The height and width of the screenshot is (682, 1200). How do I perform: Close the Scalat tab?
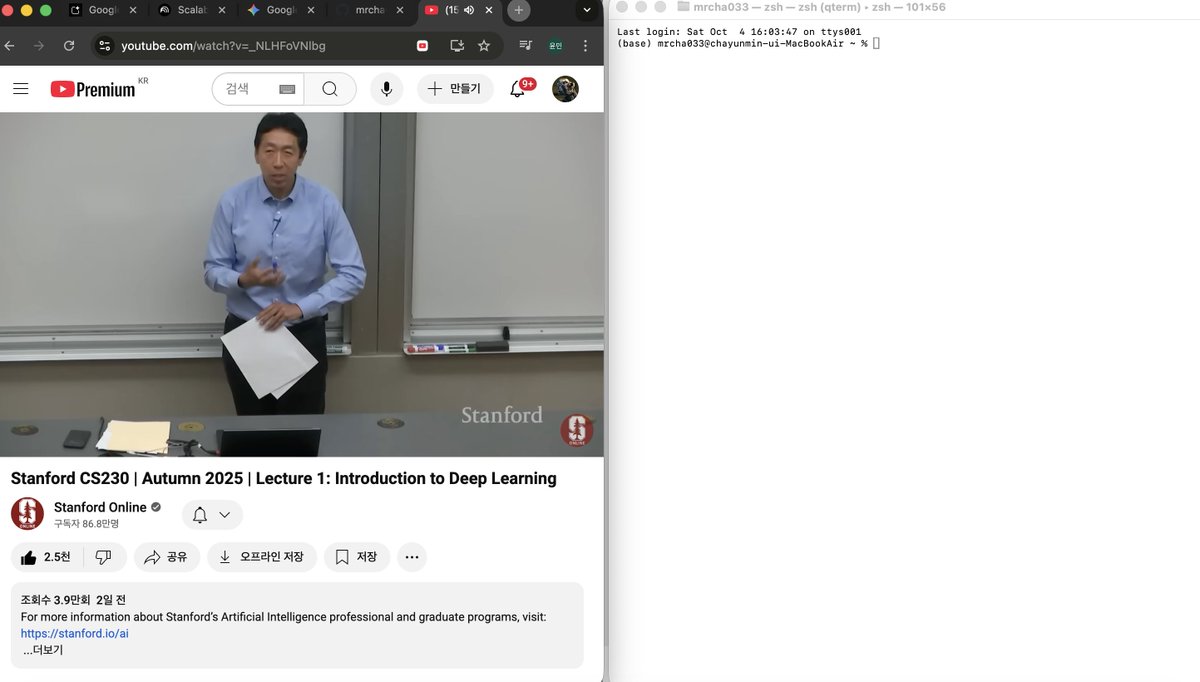pos(222,10)
